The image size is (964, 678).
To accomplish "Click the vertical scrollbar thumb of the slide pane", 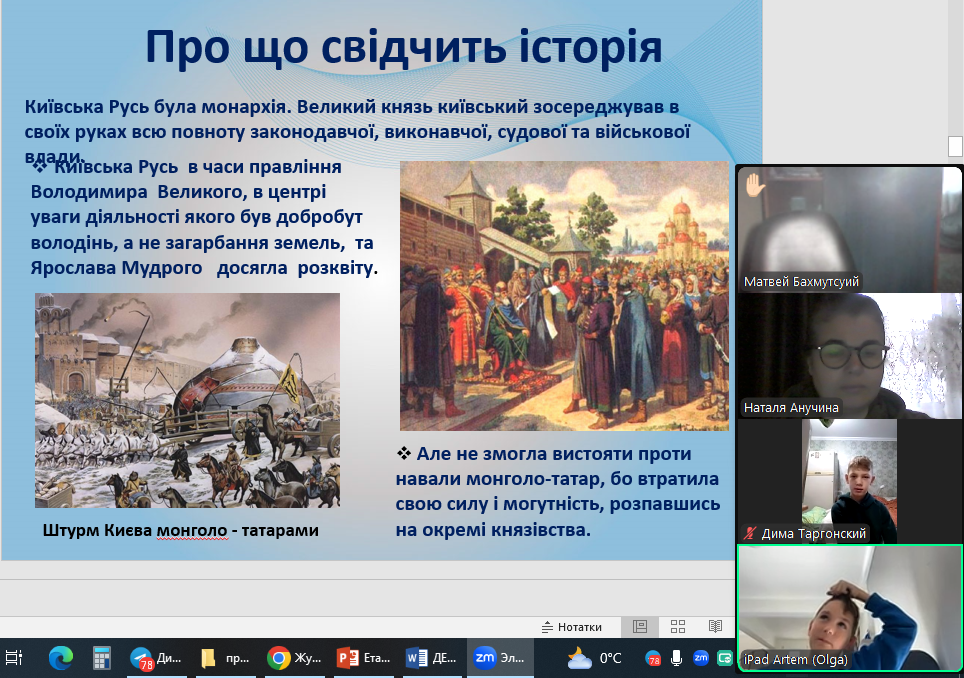I will 955,146.
